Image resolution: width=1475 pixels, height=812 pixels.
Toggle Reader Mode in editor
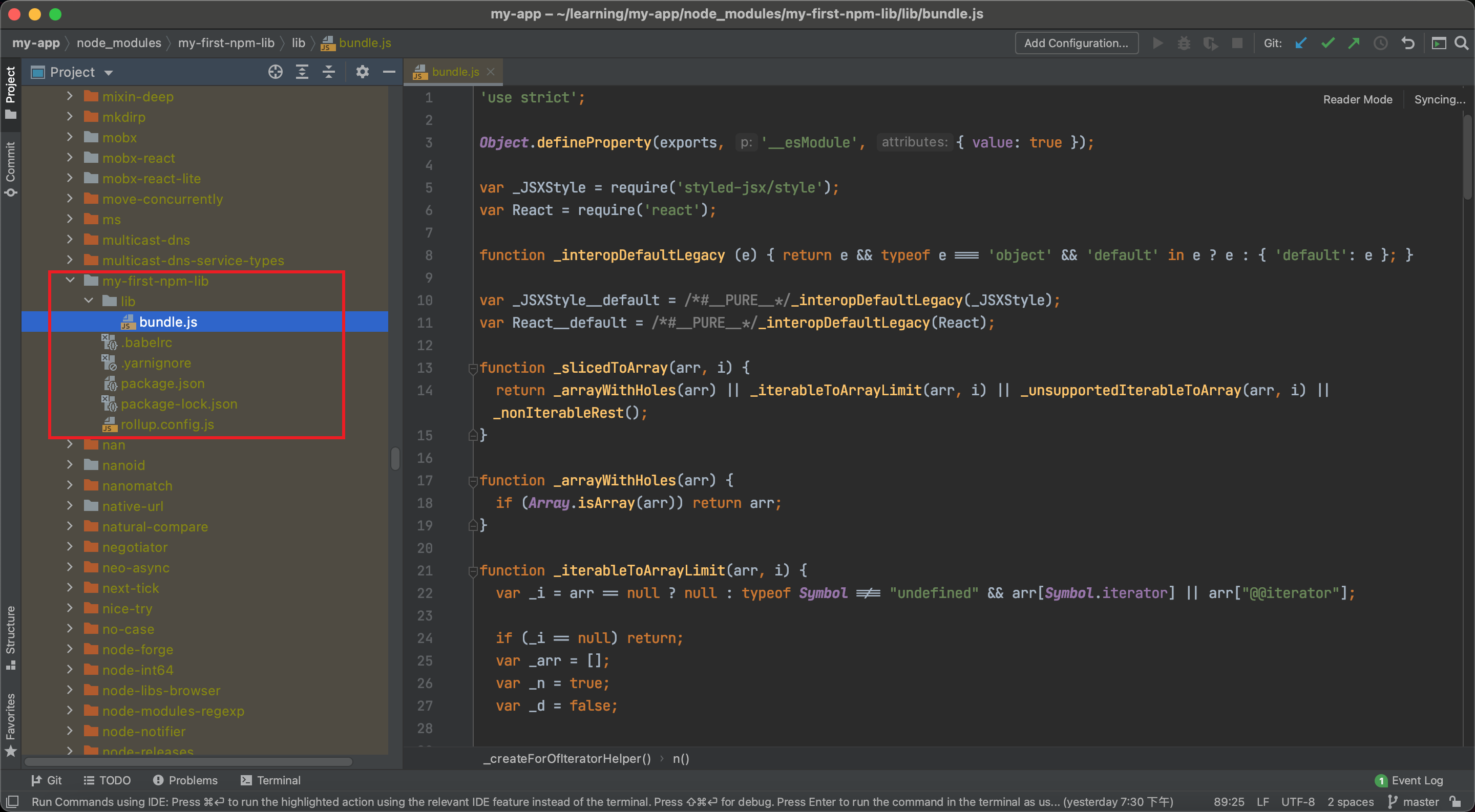(1357, 99)
